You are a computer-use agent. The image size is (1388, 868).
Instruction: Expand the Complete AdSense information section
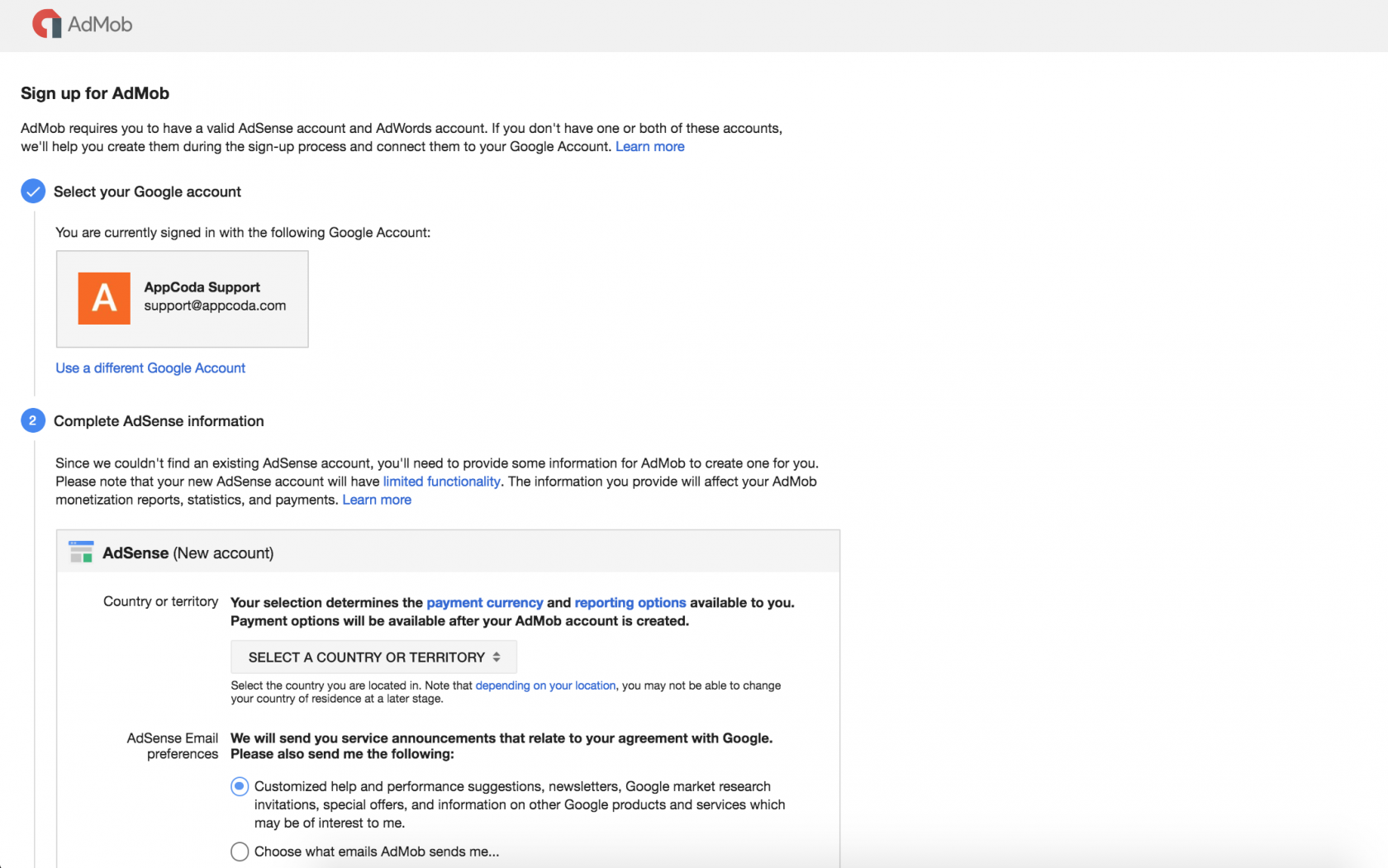[x=159, y=420]
